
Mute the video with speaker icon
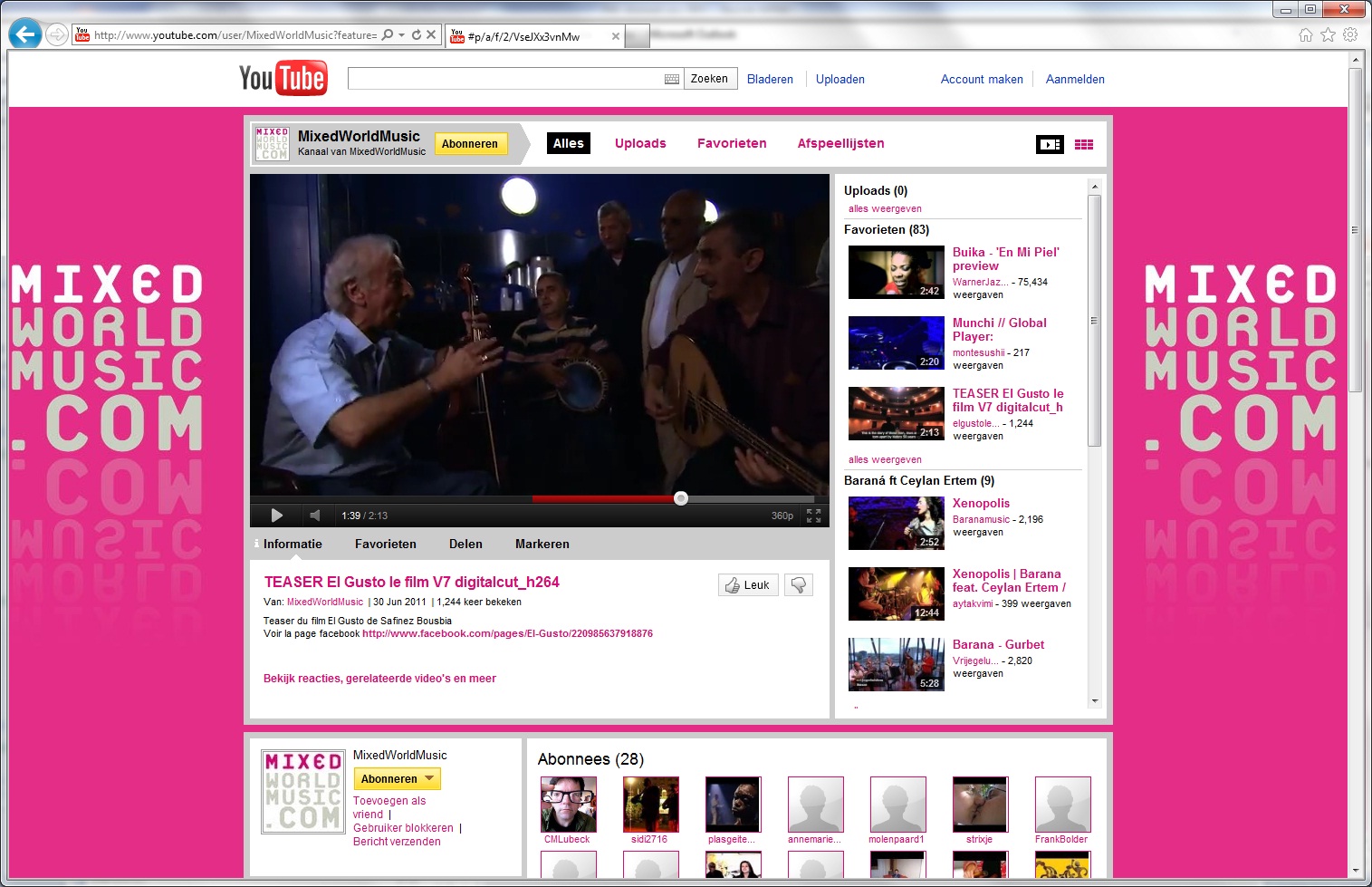[314, 516]
